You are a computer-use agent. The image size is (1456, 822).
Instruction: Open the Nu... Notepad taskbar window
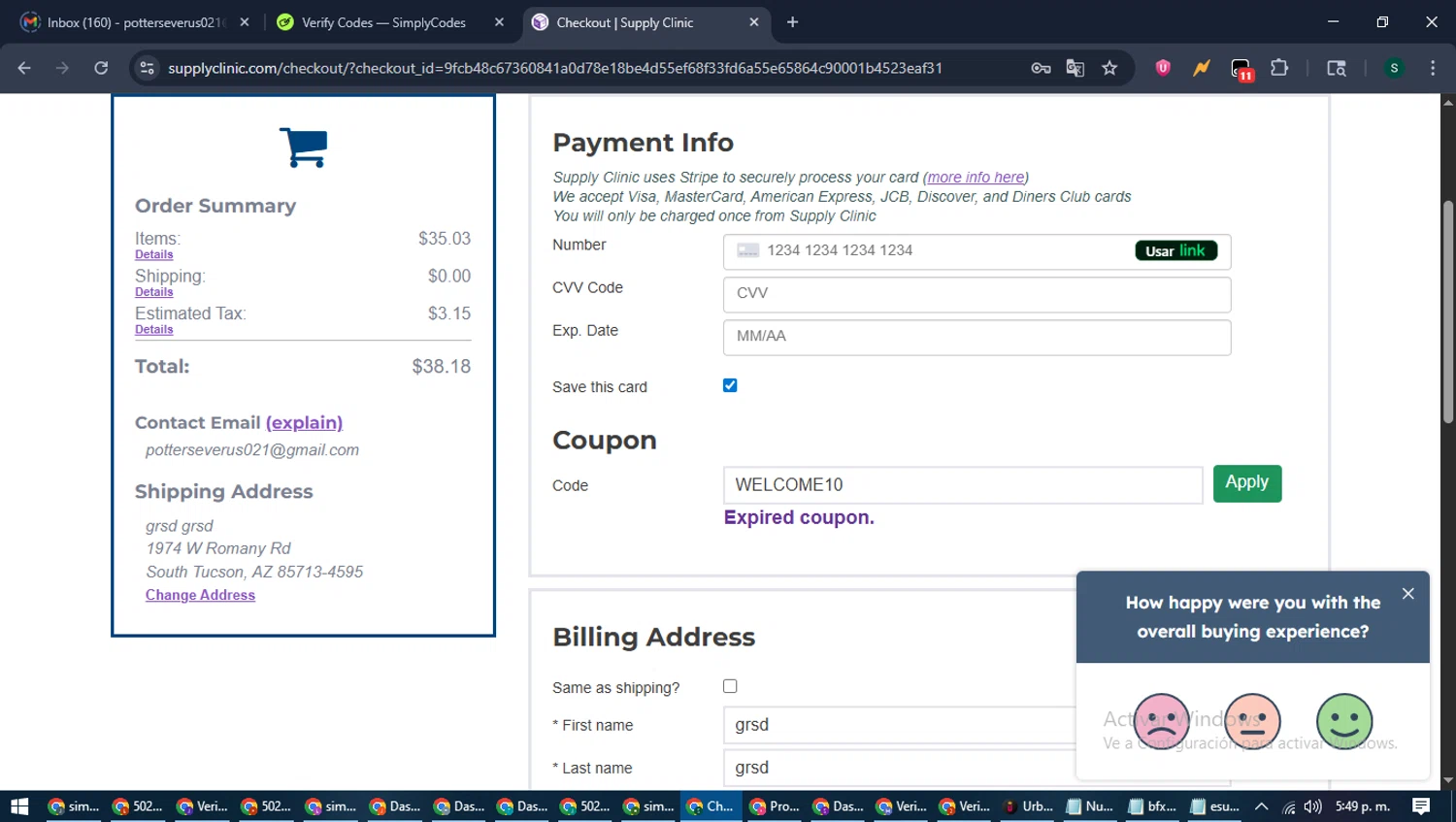[1090, 806]
